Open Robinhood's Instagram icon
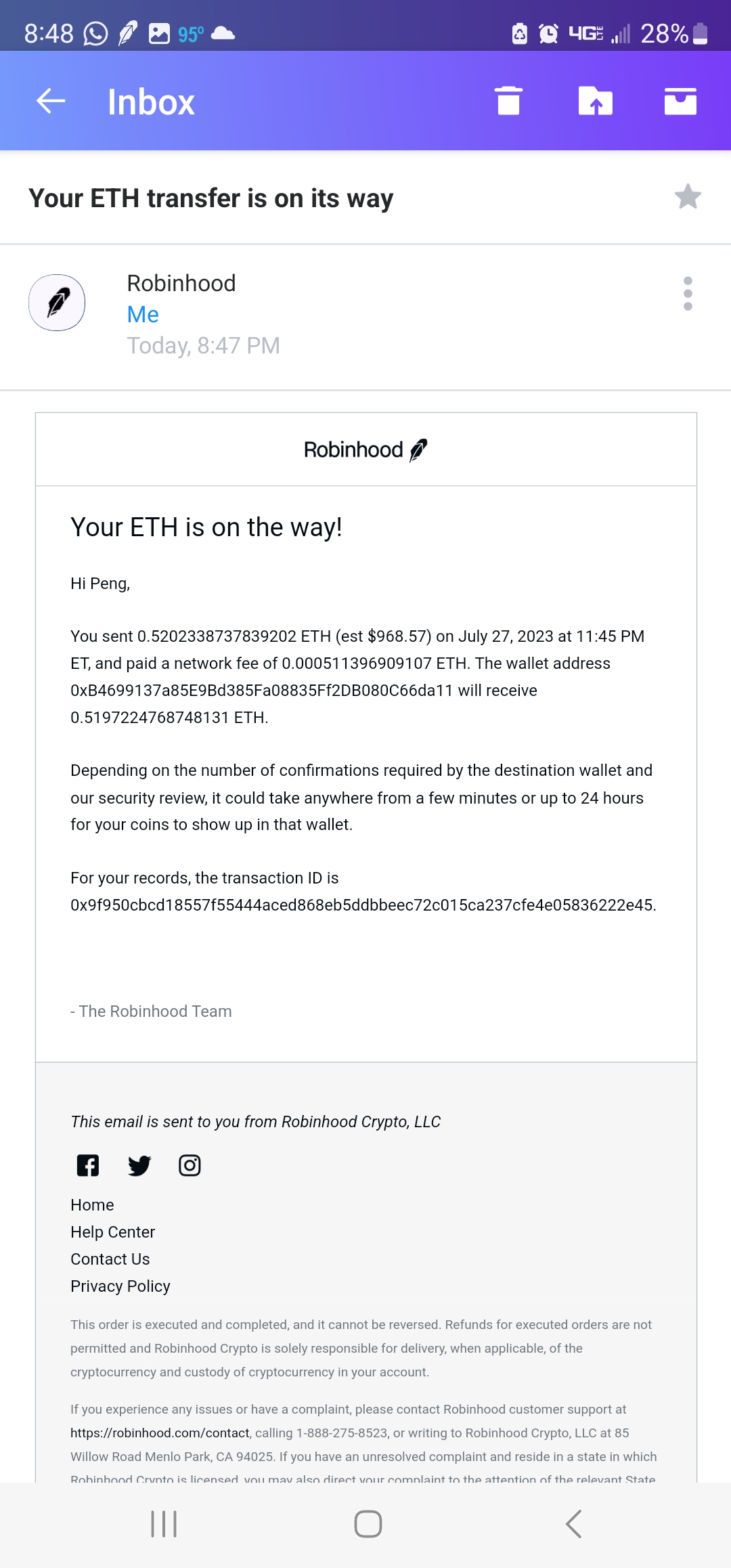The image size is (731, 1568). click(190, 1165)
